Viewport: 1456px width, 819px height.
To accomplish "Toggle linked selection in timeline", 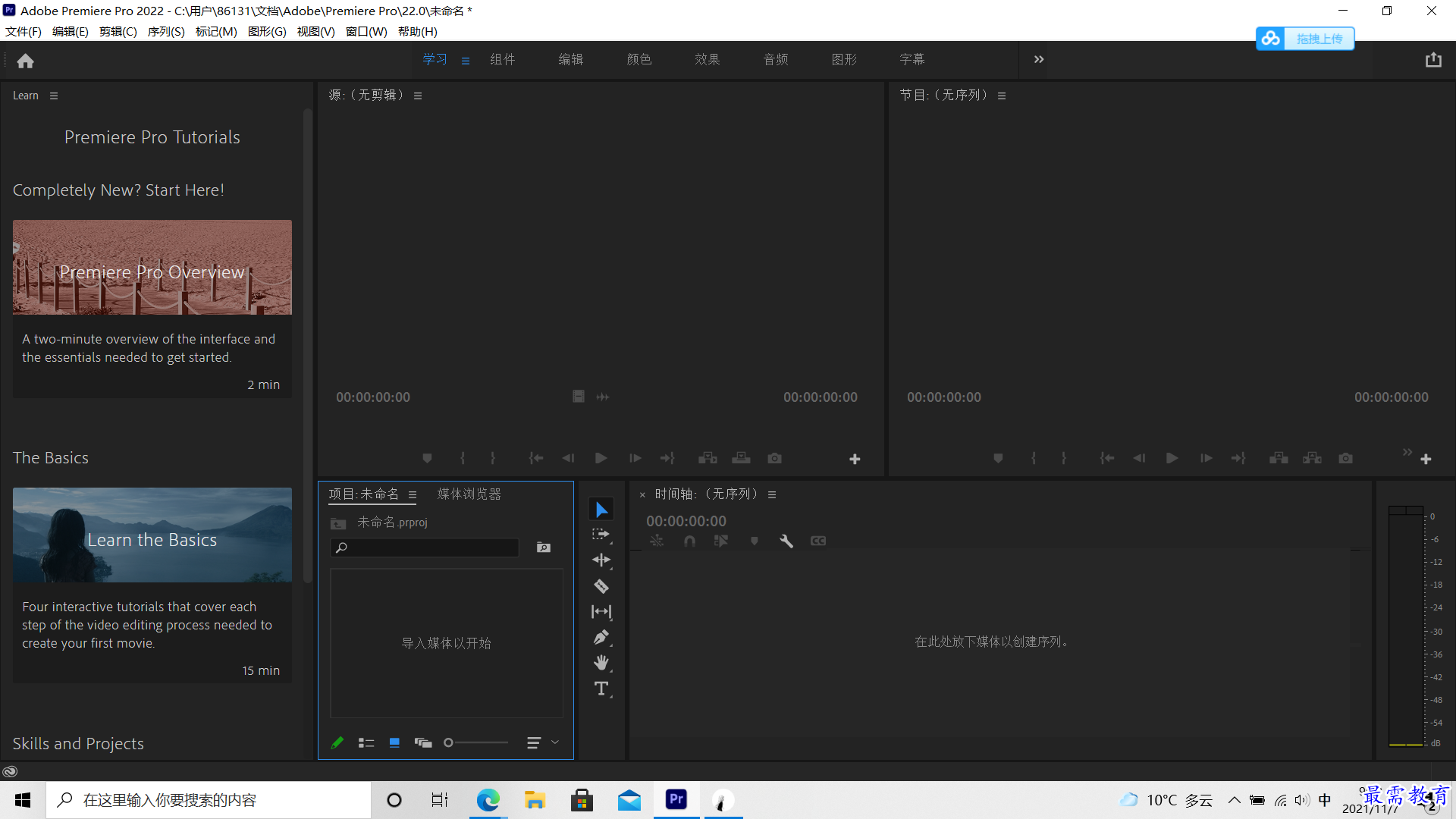I will pyautogui.click(x=721, y=541).
